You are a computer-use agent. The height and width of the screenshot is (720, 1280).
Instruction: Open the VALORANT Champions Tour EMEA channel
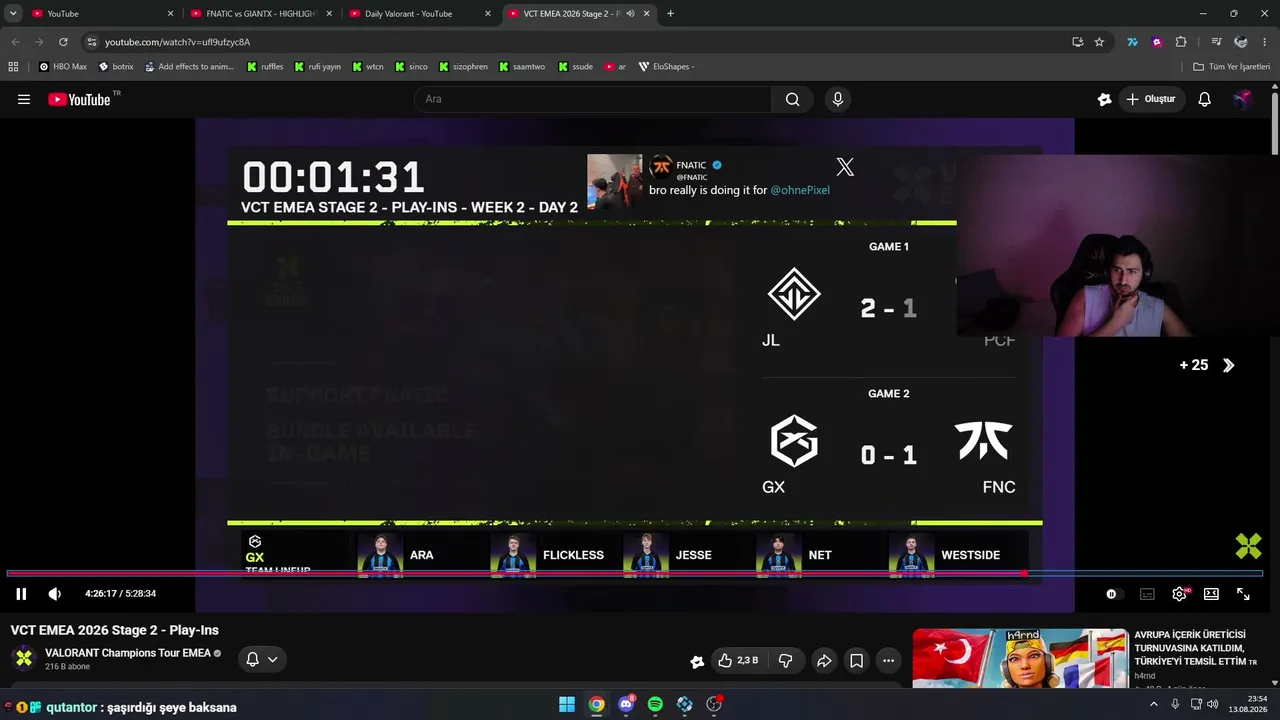[x=128, y=653]
